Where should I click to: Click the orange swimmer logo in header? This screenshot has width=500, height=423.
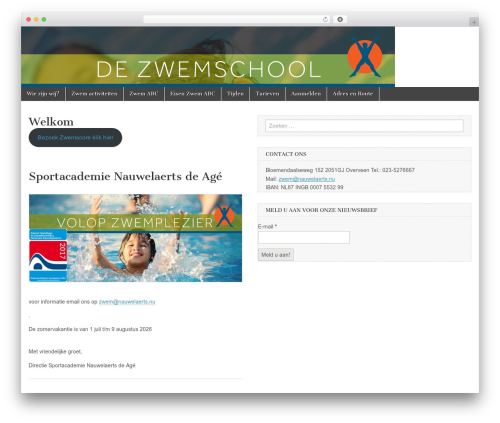pos(365,57)
